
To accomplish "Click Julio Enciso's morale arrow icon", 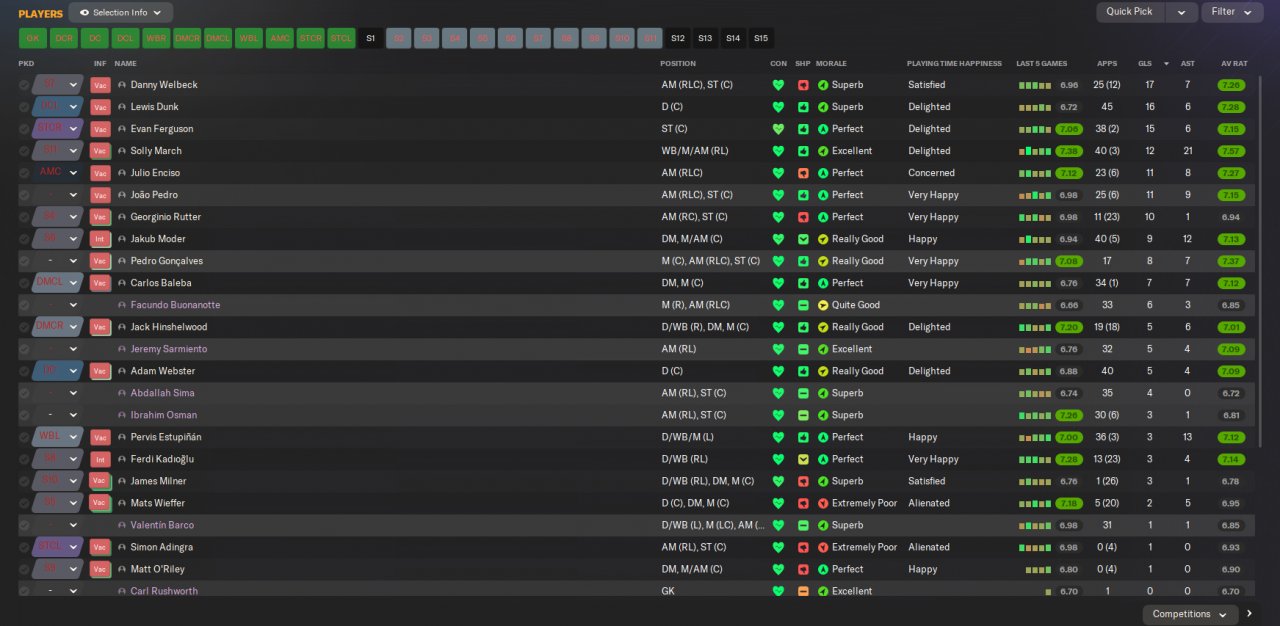I will pyautogui.click(x=823, y=173).
